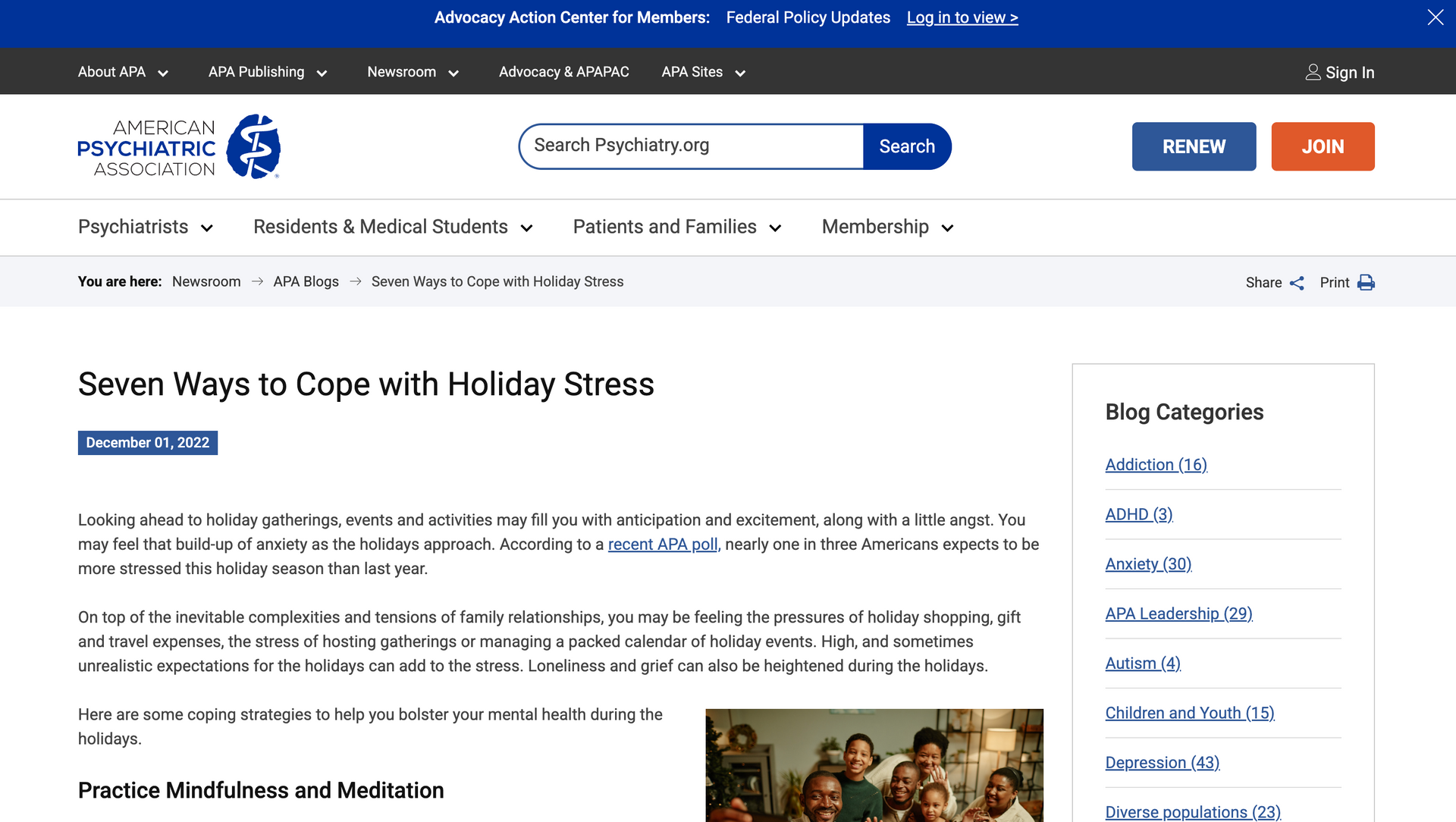Click the Print printer icon
This screenshot has height=822, width=1456.
pyautogui.click(x=1366, y=283)
